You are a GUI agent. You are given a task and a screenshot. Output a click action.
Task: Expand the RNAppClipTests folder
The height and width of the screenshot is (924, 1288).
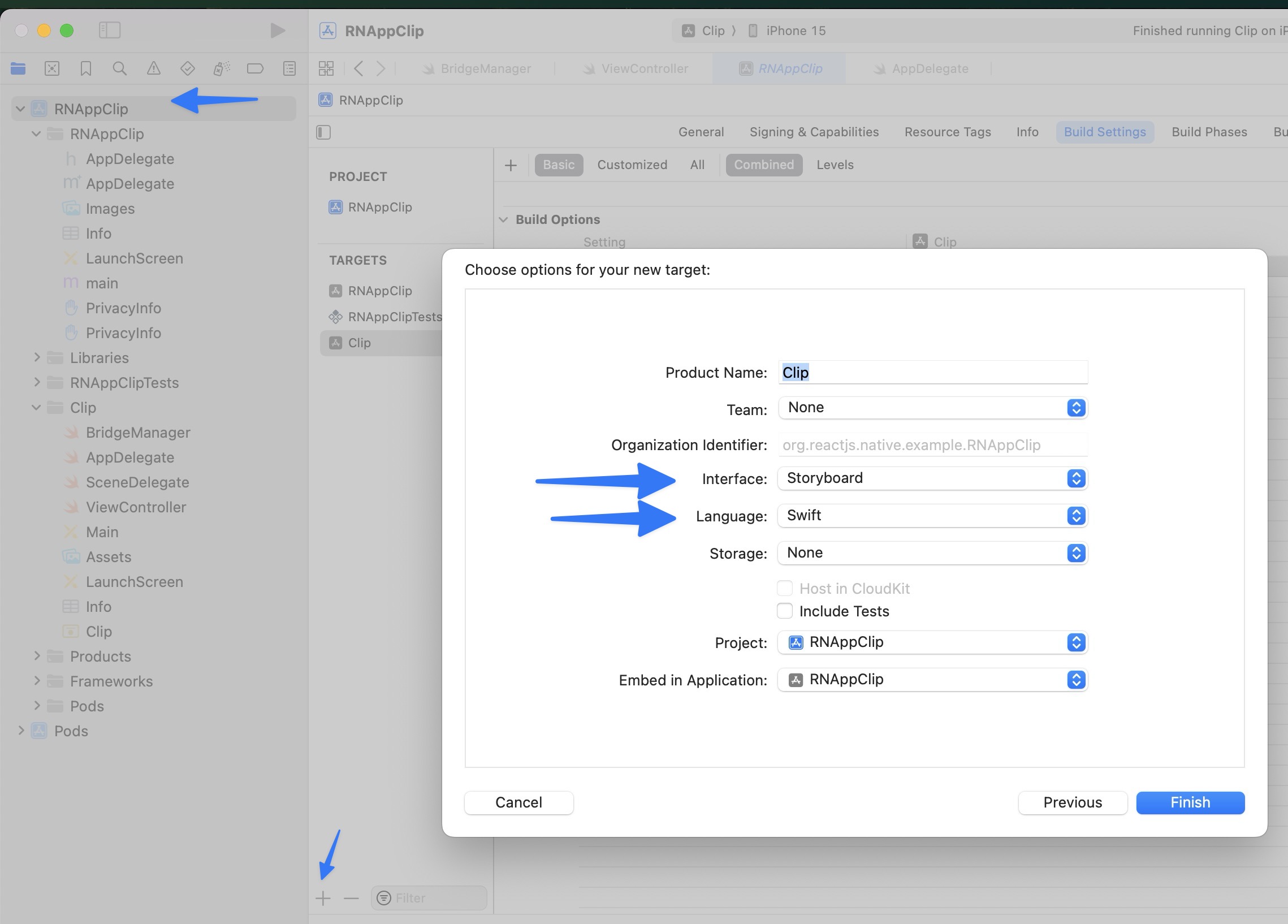tap(36, 382)
